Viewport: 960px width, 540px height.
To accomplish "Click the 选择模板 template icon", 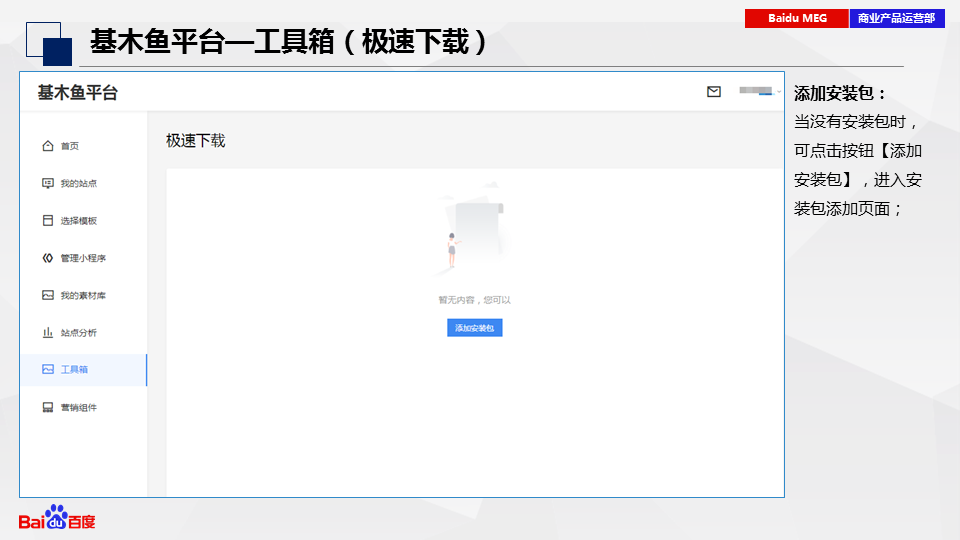I will (48, 220).
